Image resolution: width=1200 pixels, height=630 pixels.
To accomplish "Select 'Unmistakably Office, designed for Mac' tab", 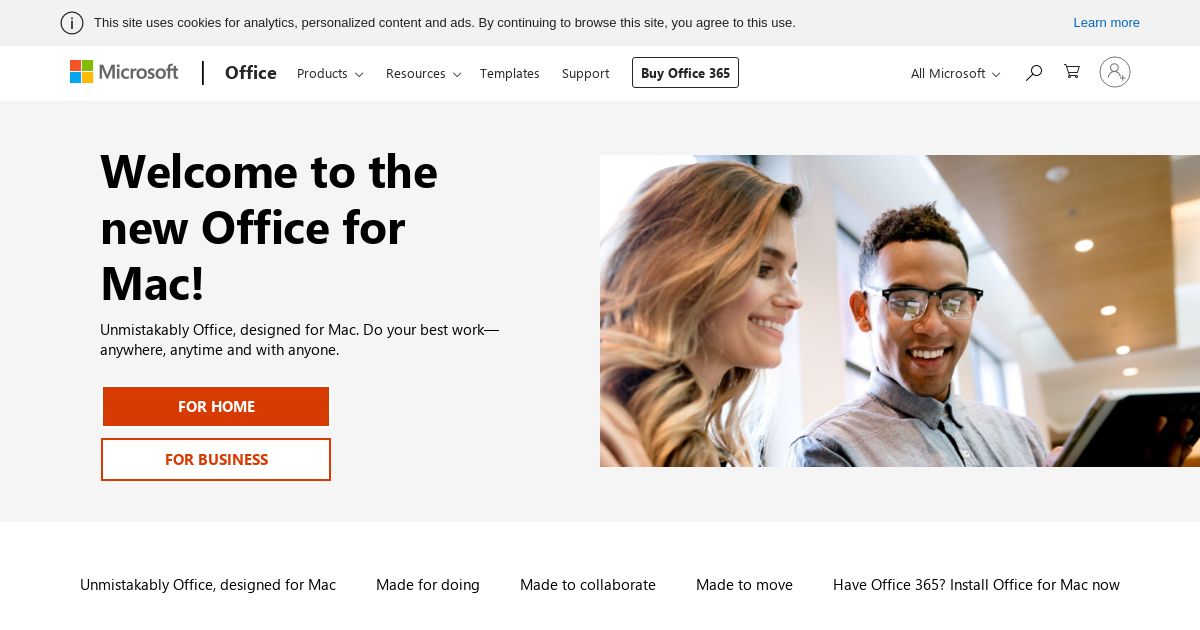I will (x=208, y=585).
